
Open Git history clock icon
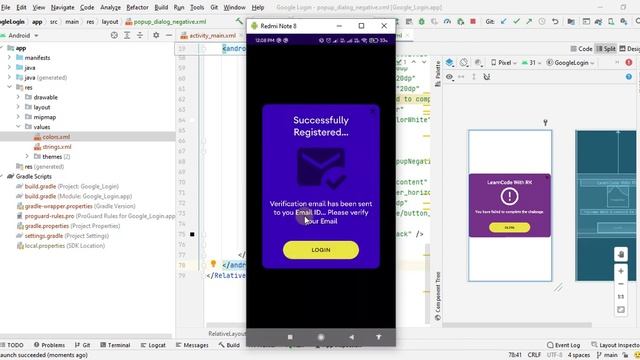pos(542,21)
